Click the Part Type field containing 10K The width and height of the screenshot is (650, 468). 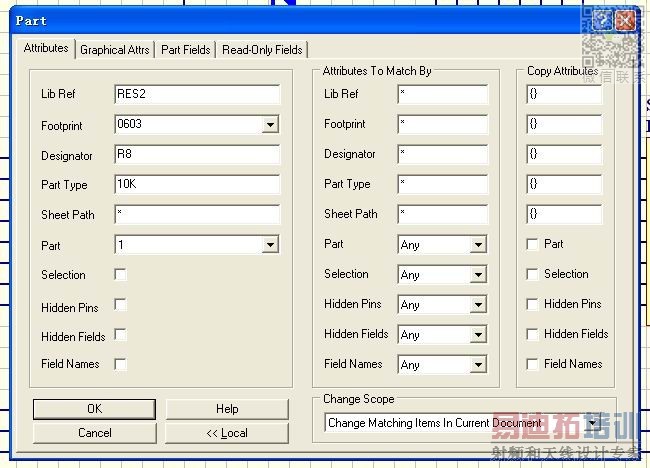(x=197, y=184)
